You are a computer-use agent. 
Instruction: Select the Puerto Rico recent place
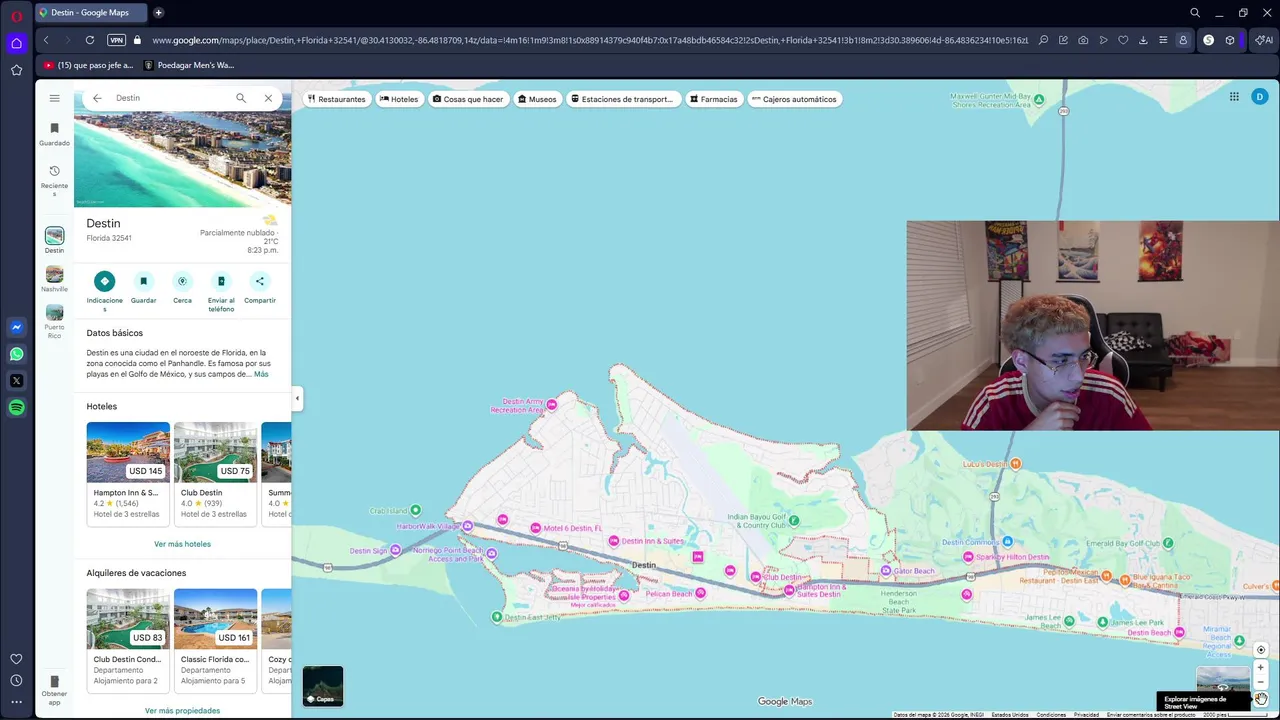coord(54,322)
